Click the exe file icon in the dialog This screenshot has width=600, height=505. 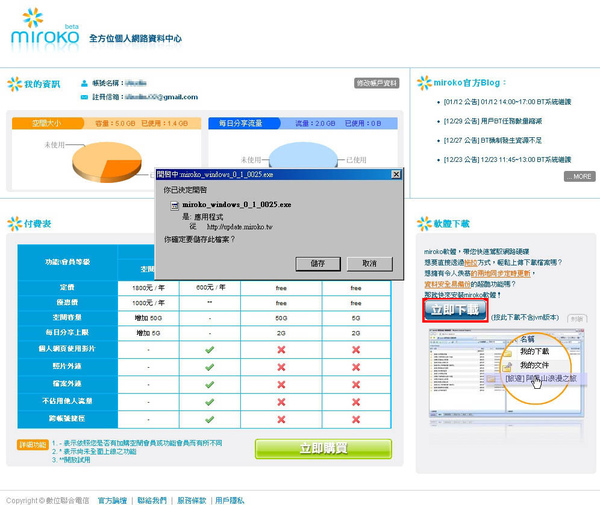(174, 205)
